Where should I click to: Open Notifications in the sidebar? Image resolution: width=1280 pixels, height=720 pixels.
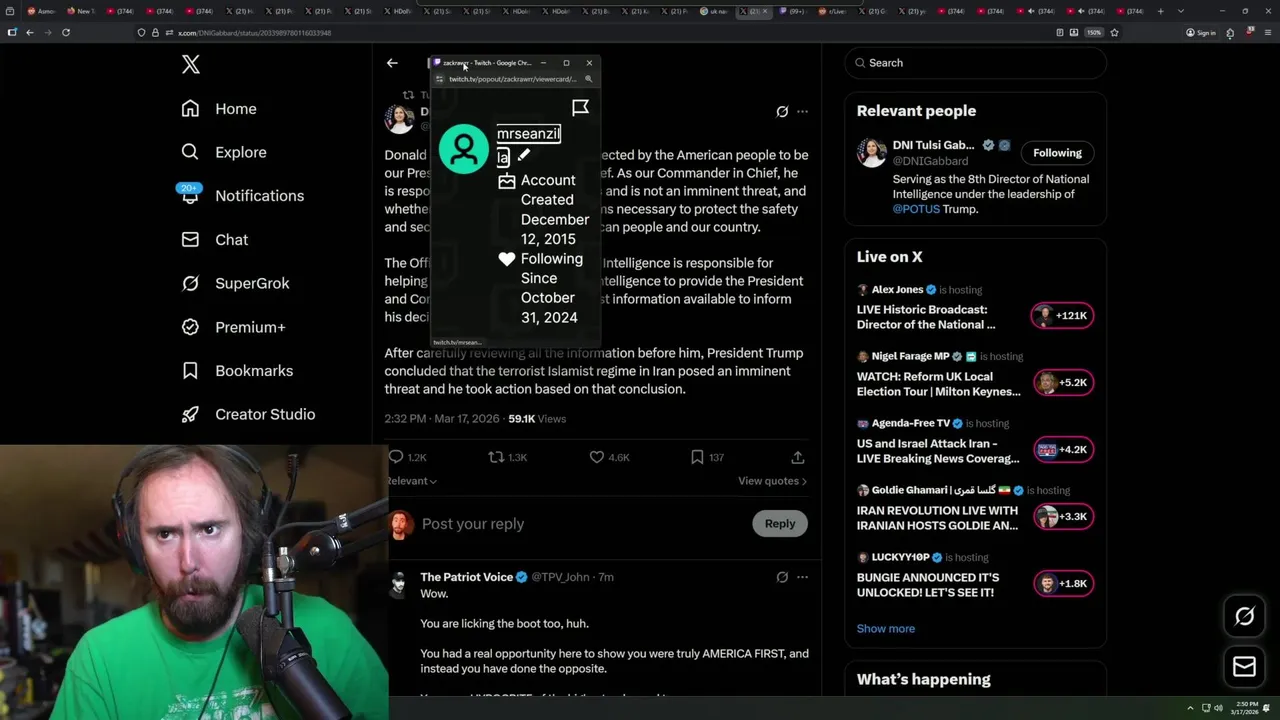coord(242,196)
